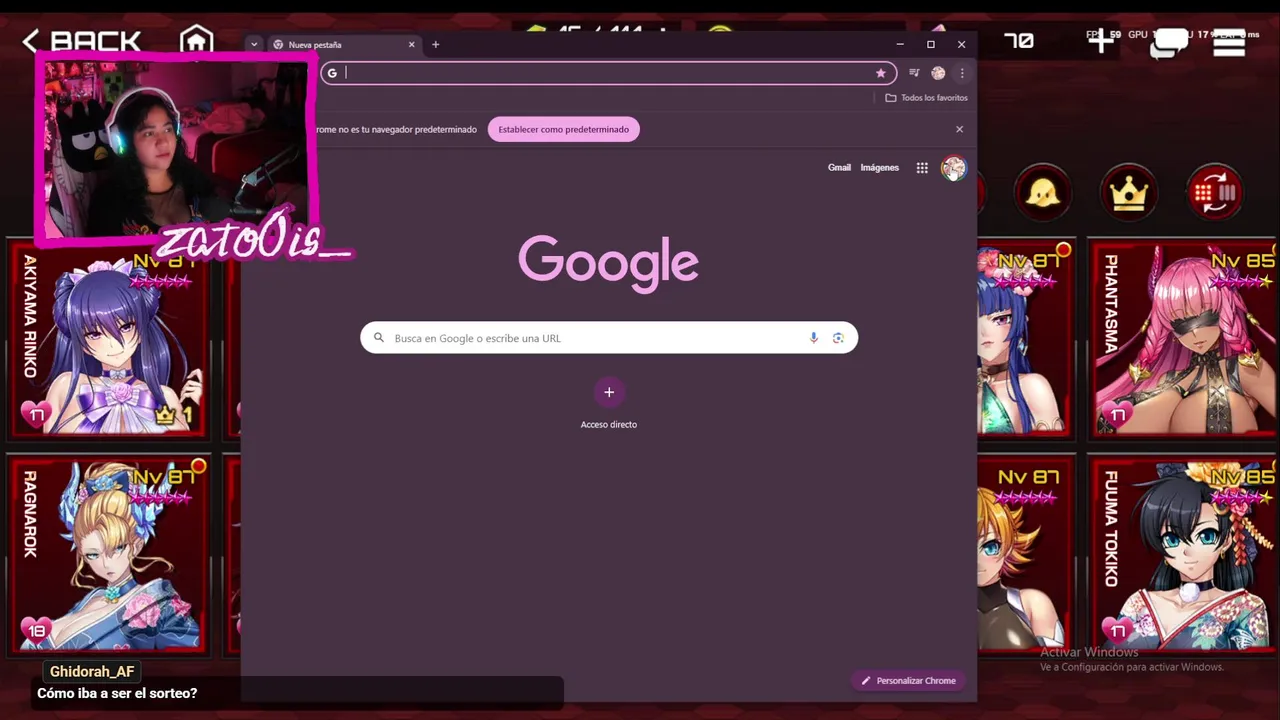
Task: Click the crown filter icon in game
Action: pos(1129,192)
